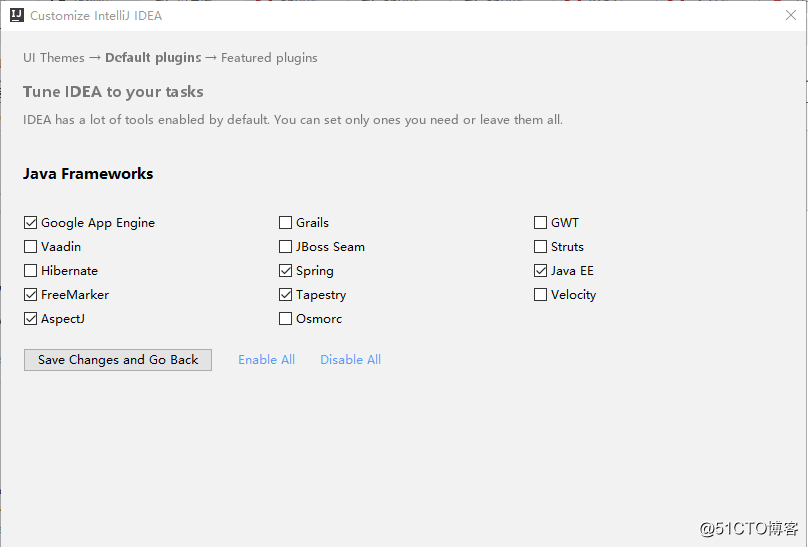Uncheck the Google App Engine checkbox

click(30, 223)
